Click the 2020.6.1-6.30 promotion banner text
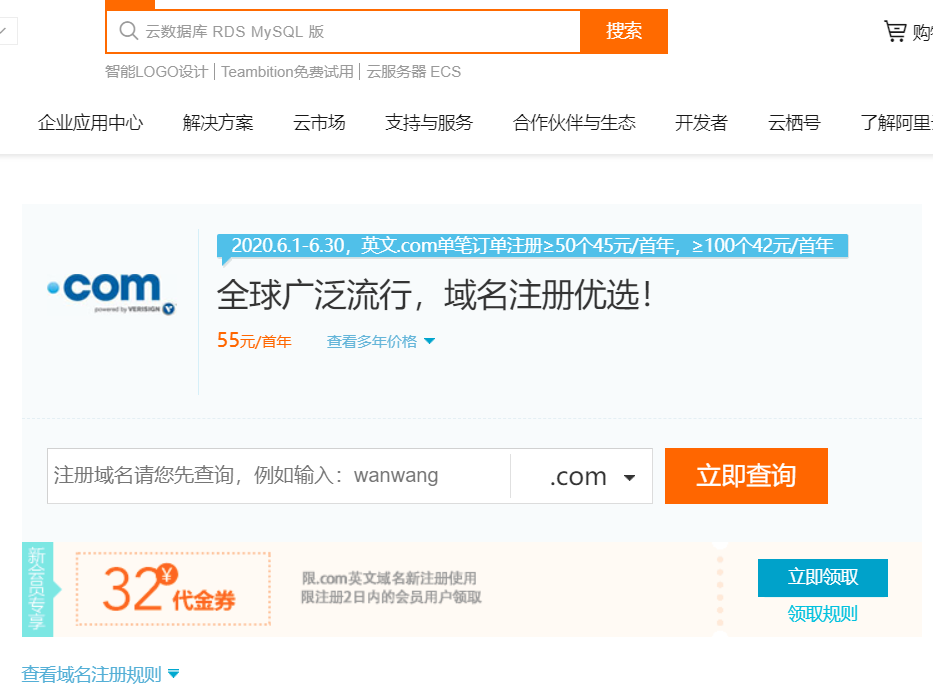Screen dimensions: 933x692 533,246
